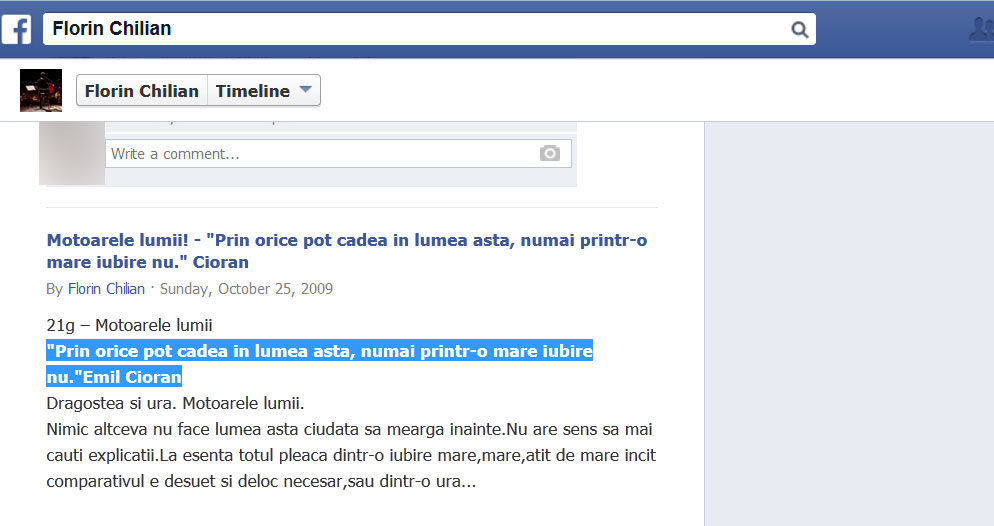Open the Facebook home logo
Image resolution: width=994 pixels, height=526 pixels.
click(16, 29)
